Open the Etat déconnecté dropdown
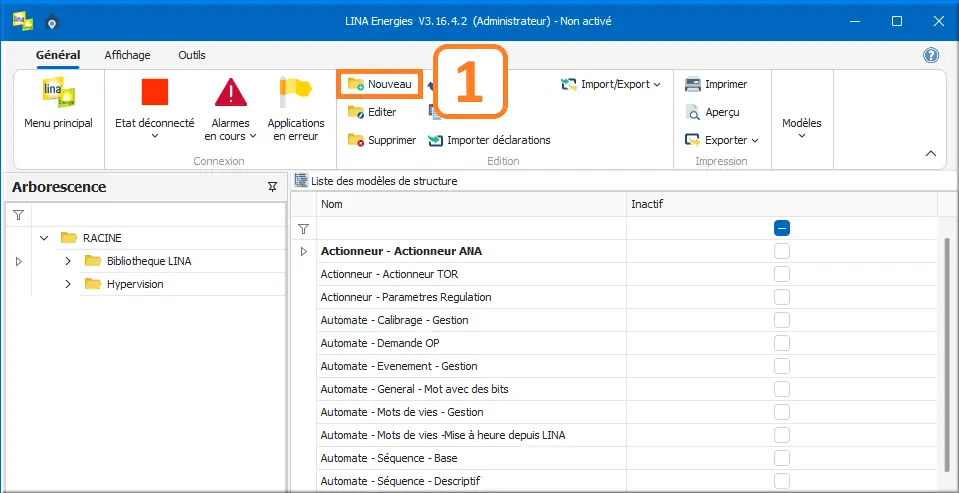 pyautogui.click(x=154, y=136)
